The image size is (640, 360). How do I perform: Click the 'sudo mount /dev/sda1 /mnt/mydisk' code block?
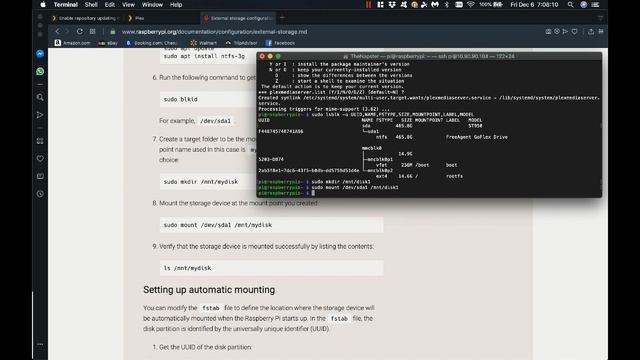(271, 225)
